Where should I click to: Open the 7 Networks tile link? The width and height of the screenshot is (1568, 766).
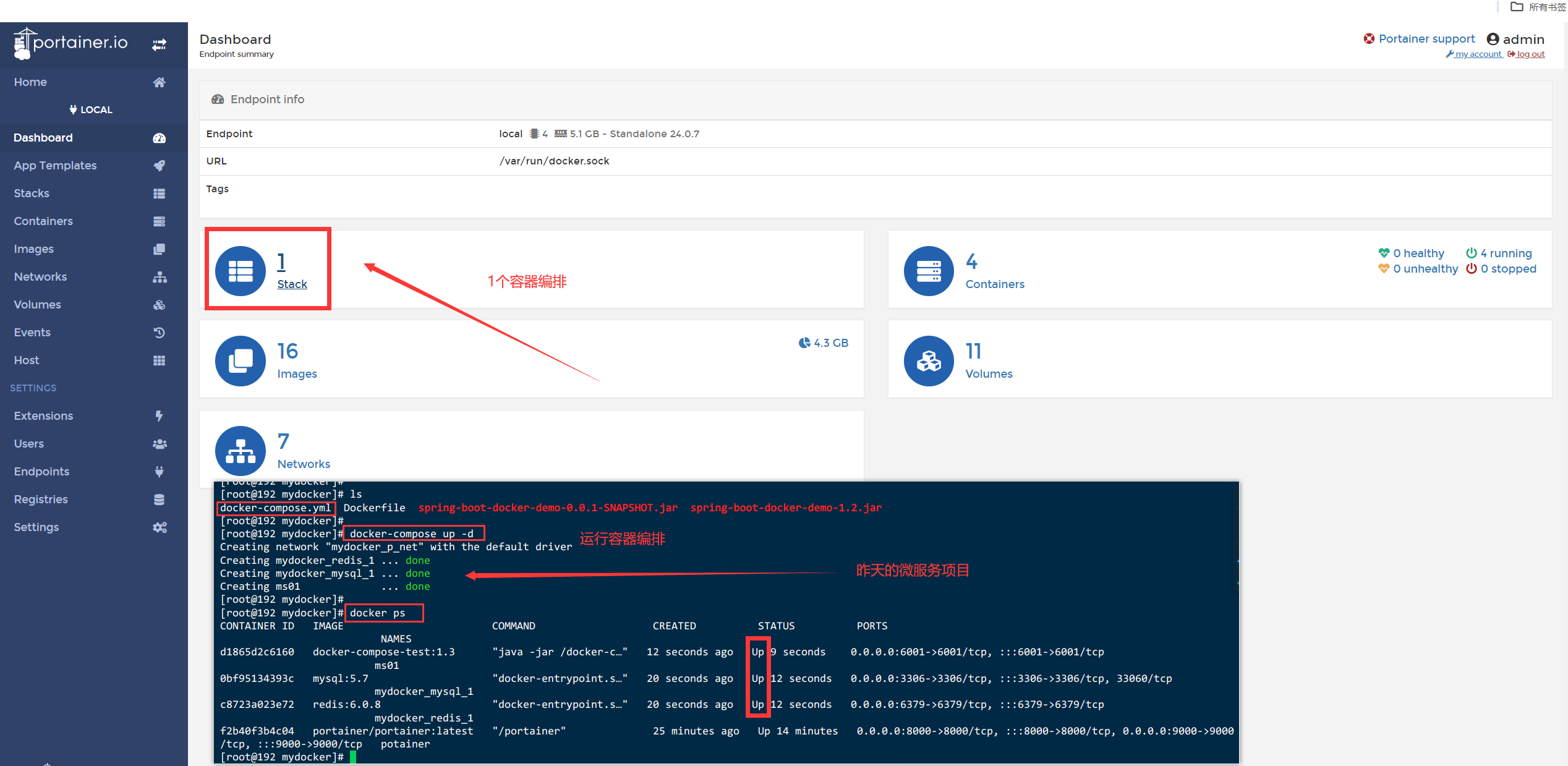click(x=304, y=464)
